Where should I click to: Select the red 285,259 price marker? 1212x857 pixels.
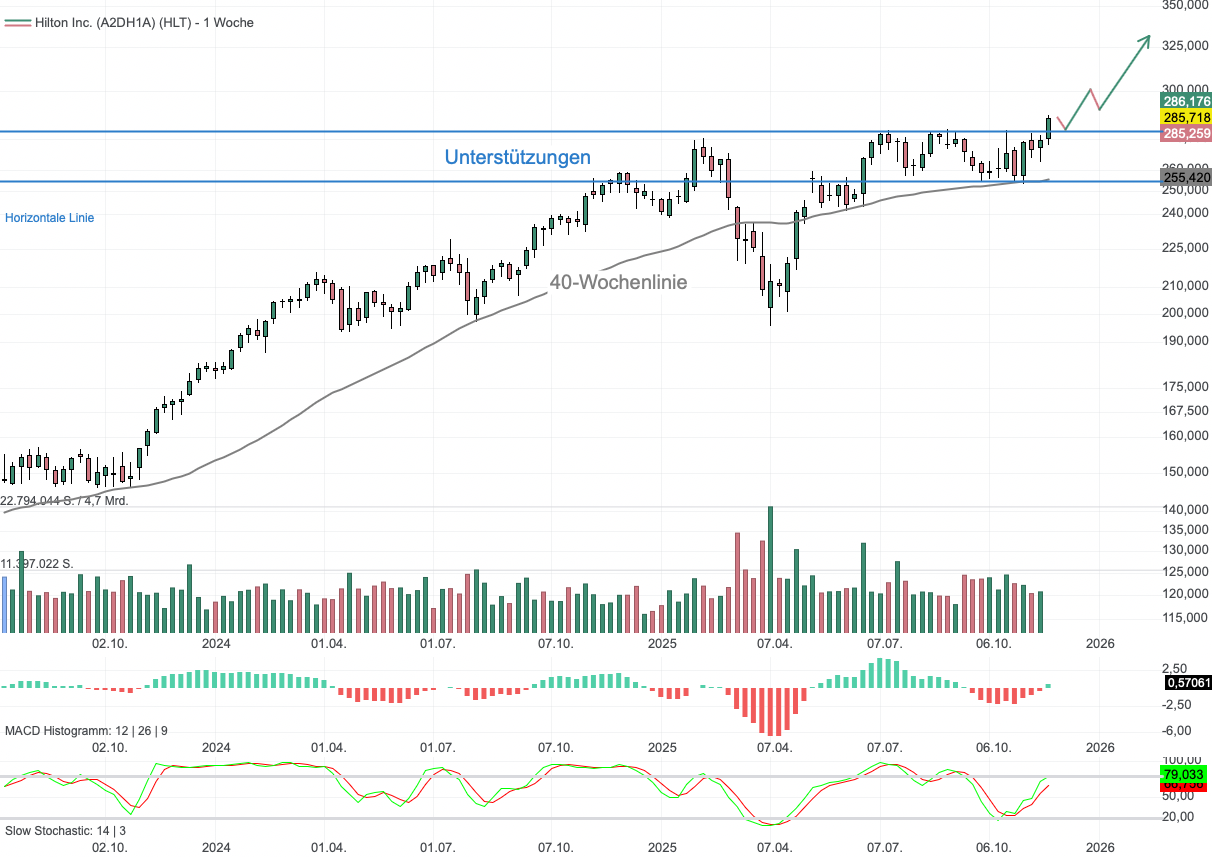(x=1185, y=132)
